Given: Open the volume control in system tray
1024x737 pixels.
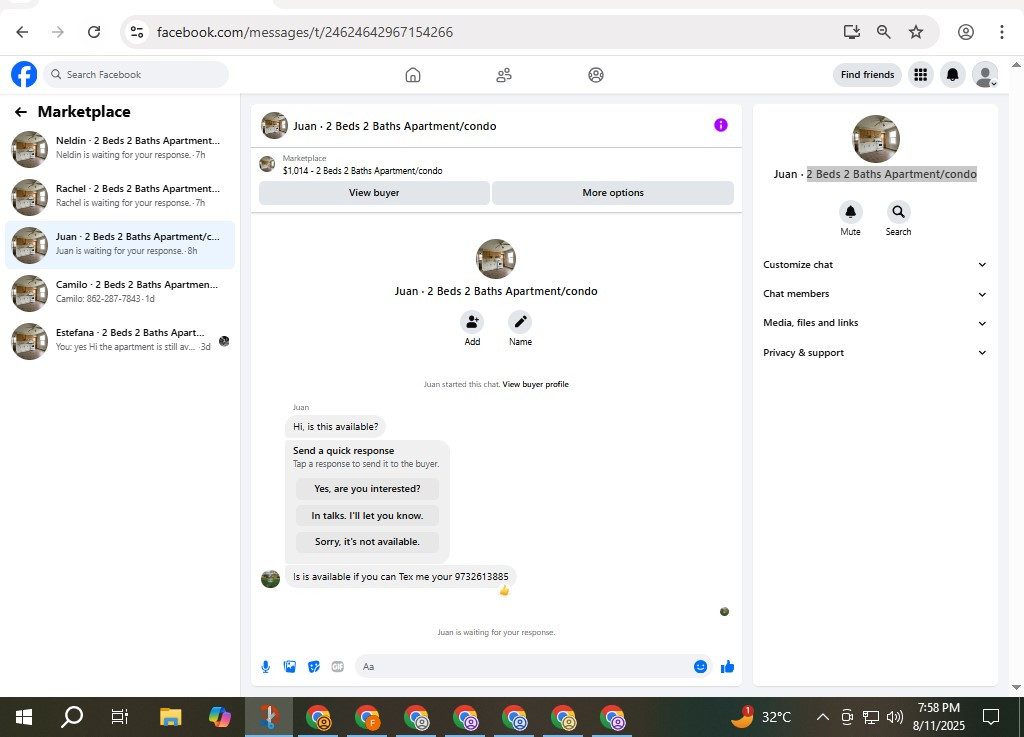Looking at the screenshot, I should (895, 717).
